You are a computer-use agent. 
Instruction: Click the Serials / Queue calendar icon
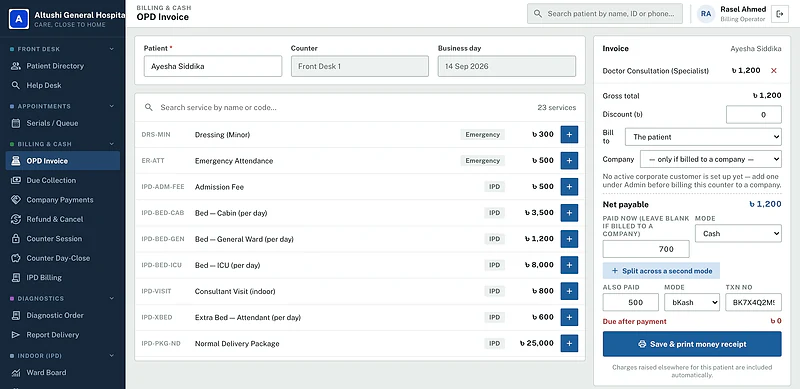click(x=16, y=123)
